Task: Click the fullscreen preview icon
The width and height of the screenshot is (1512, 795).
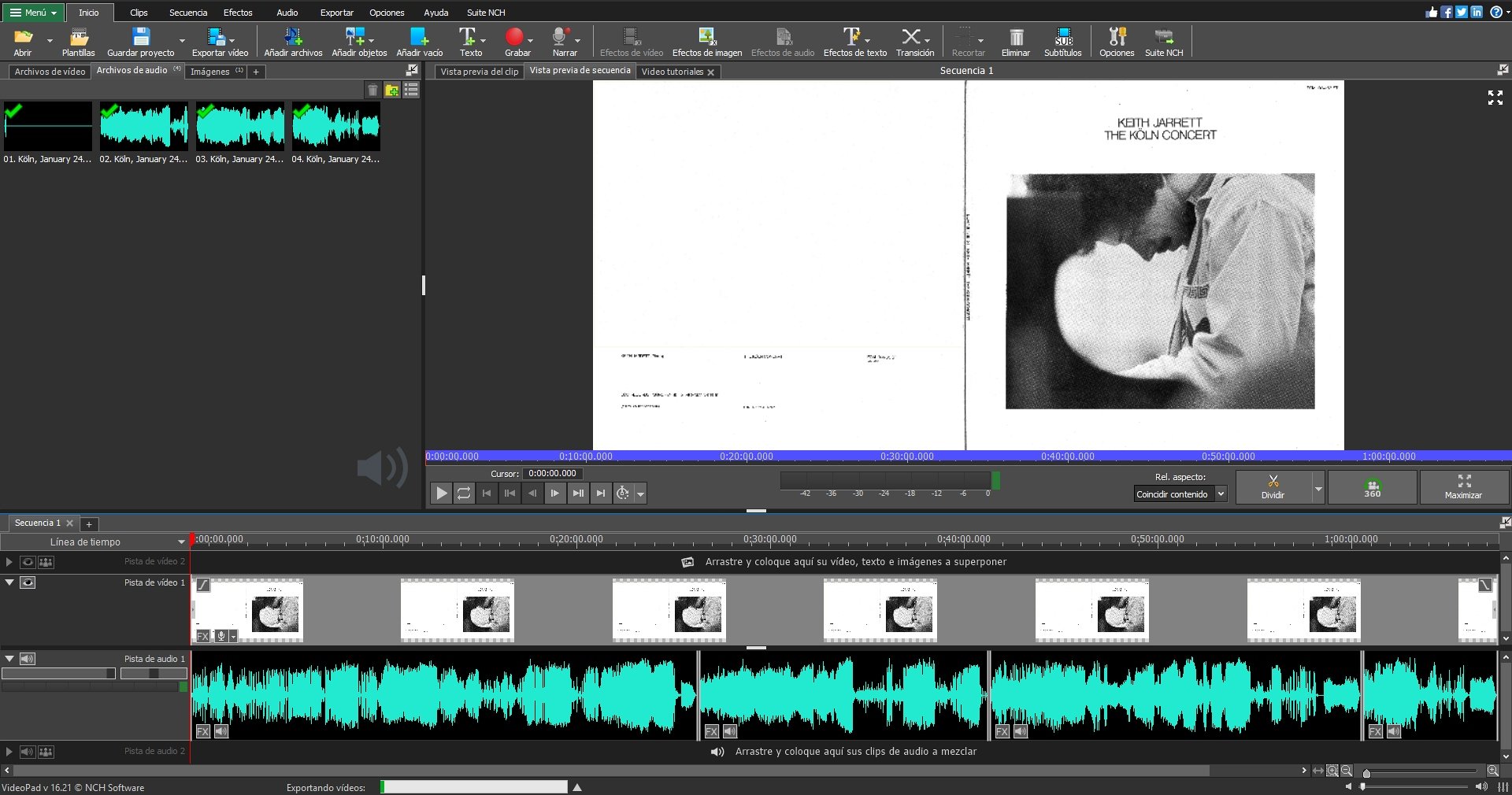Action: 1495,98
